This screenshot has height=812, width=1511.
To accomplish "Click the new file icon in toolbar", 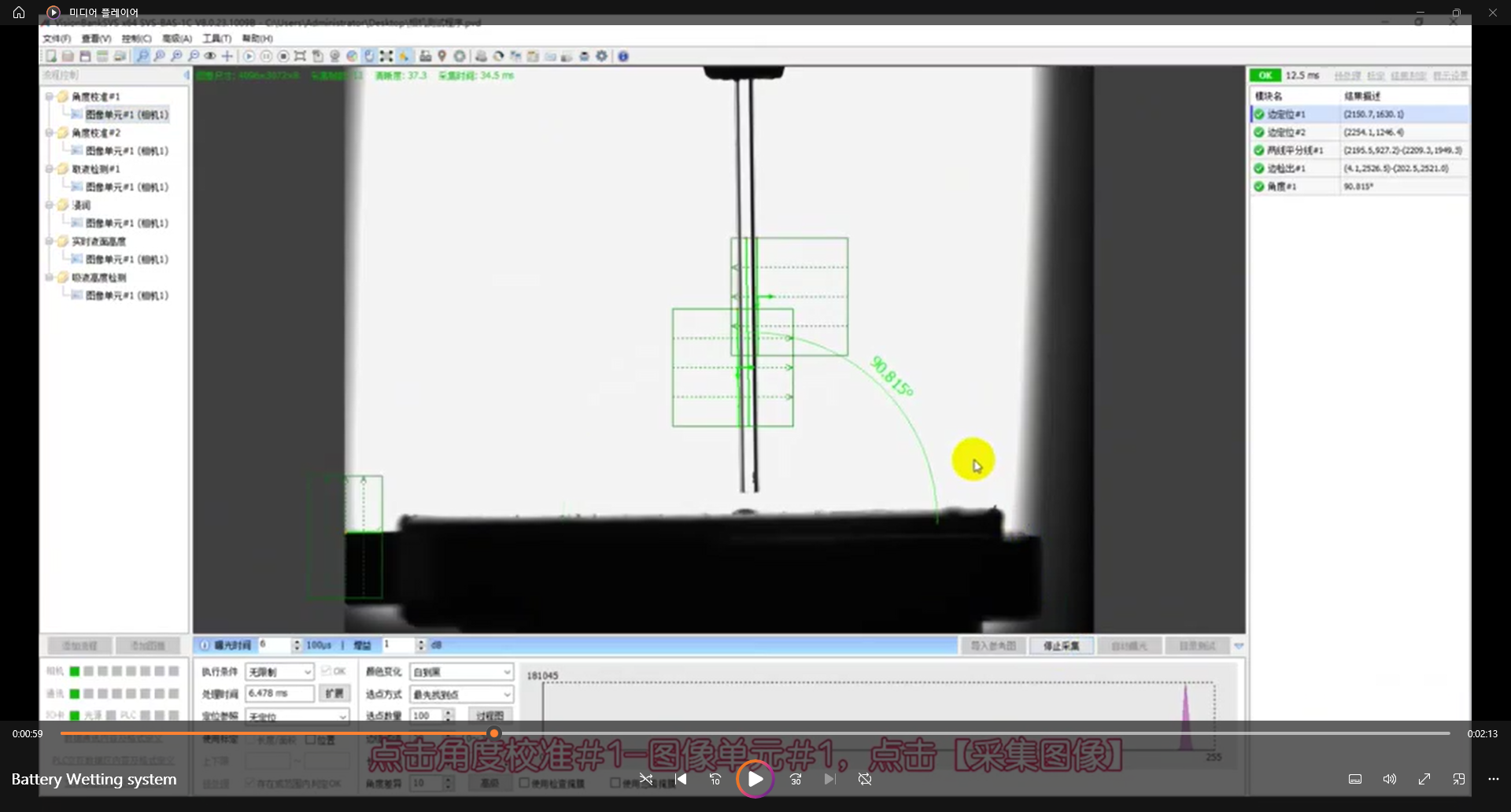I will point(51,56).
